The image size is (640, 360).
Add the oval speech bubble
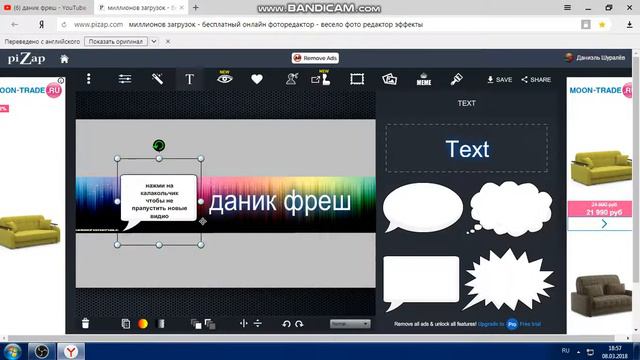423,208
